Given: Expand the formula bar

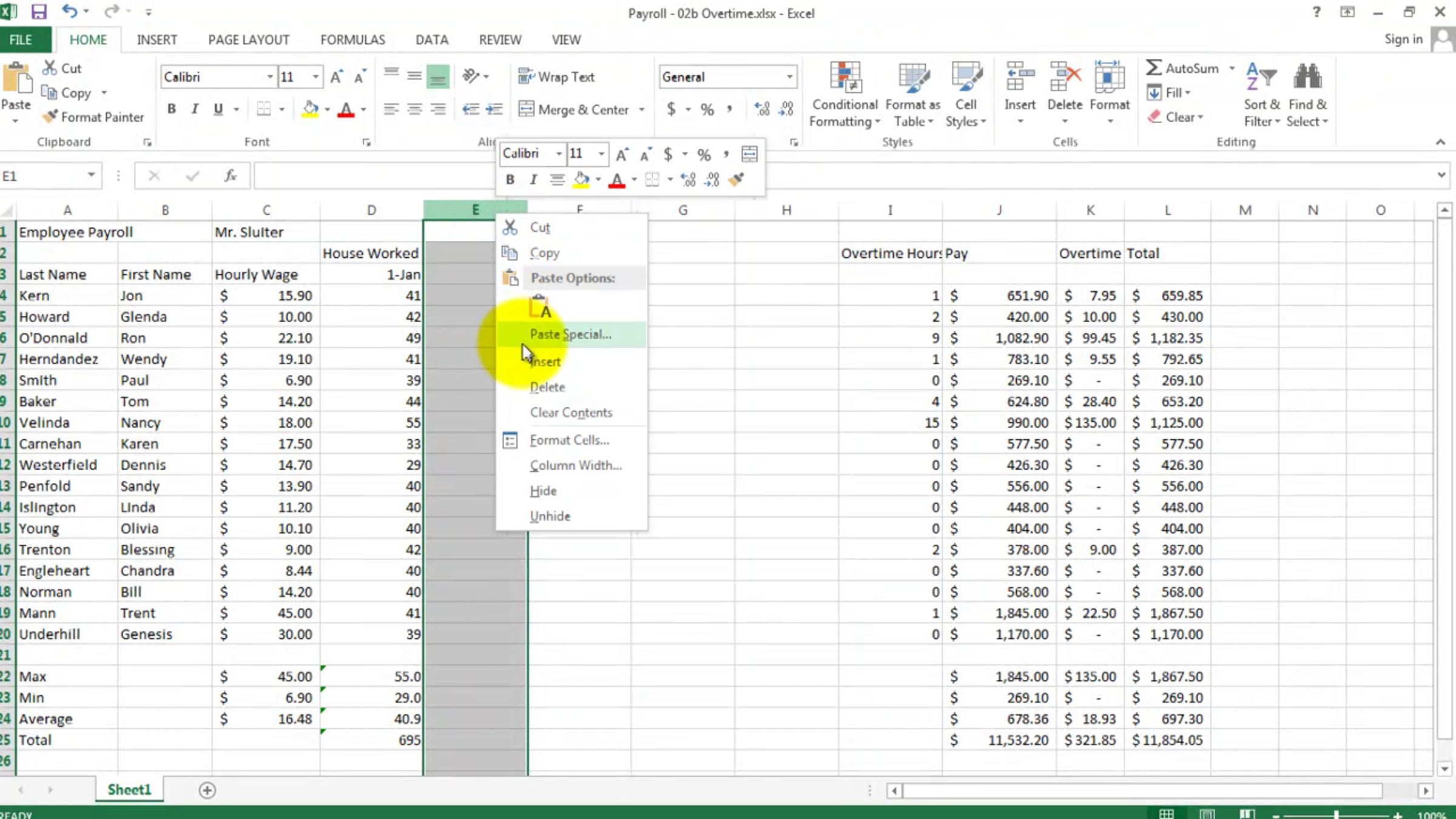Looking at the screenshot, I should tap(1441, 175).
